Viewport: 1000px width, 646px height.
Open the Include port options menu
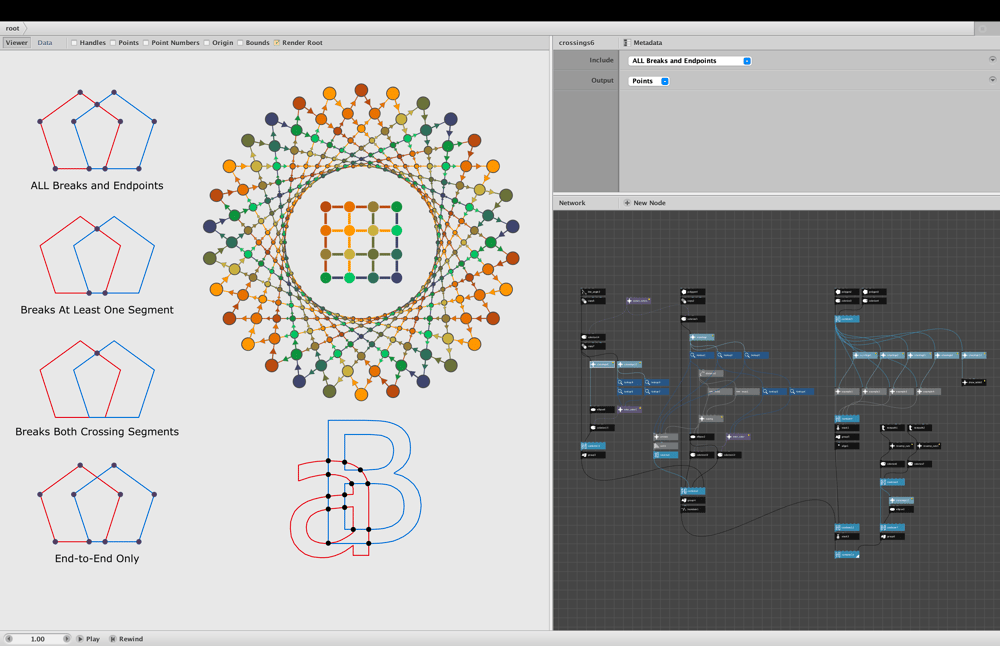coord(992,59)
